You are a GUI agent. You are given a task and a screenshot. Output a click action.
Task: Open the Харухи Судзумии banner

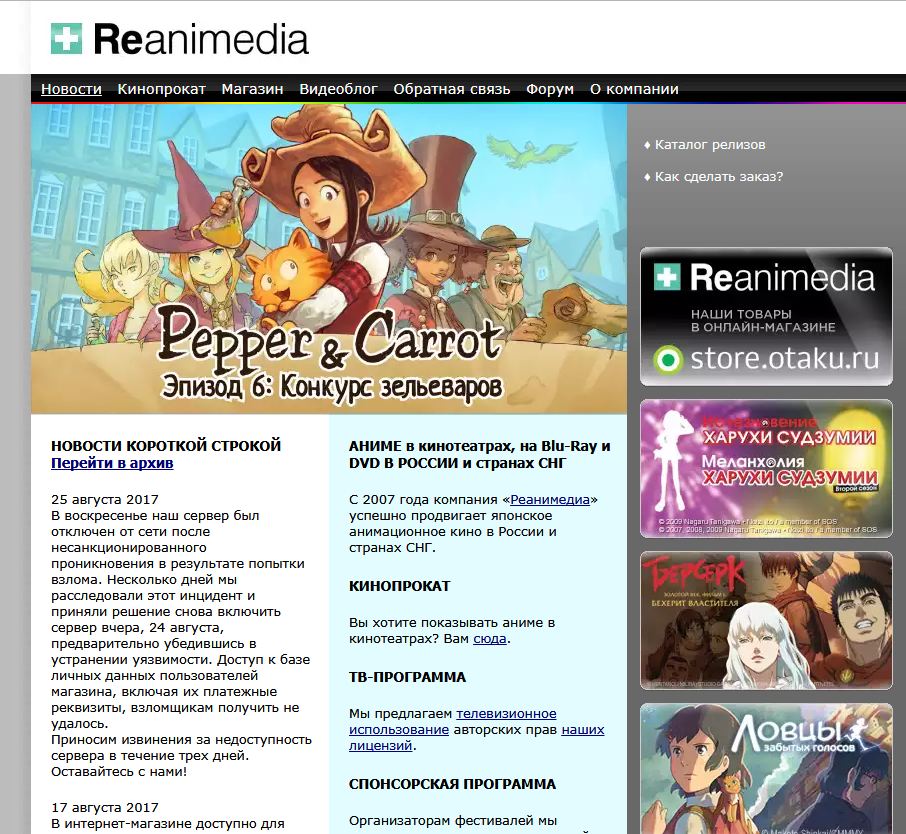(766, 468)
